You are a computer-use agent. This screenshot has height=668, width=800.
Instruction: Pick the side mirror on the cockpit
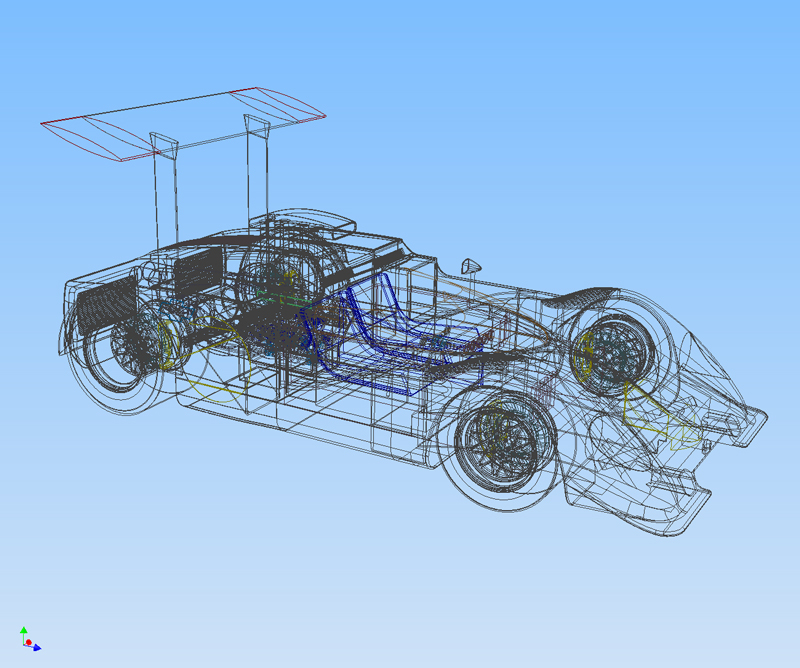click(471, 265)
